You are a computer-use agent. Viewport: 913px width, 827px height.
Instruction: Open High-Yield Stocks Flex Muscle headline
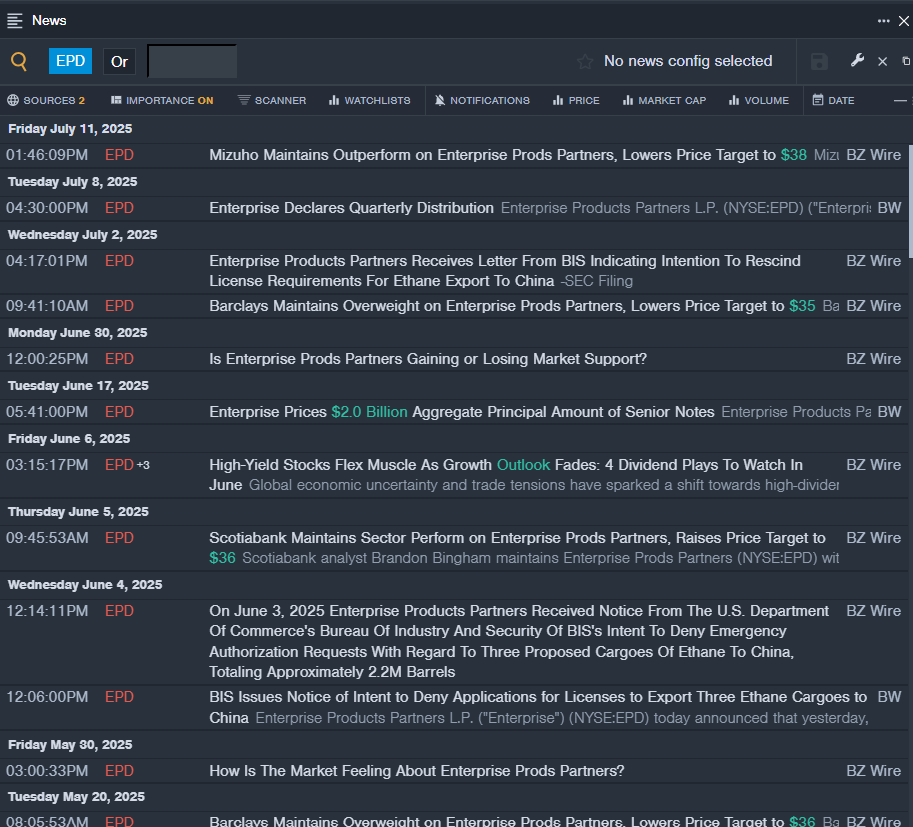(506, 475)
